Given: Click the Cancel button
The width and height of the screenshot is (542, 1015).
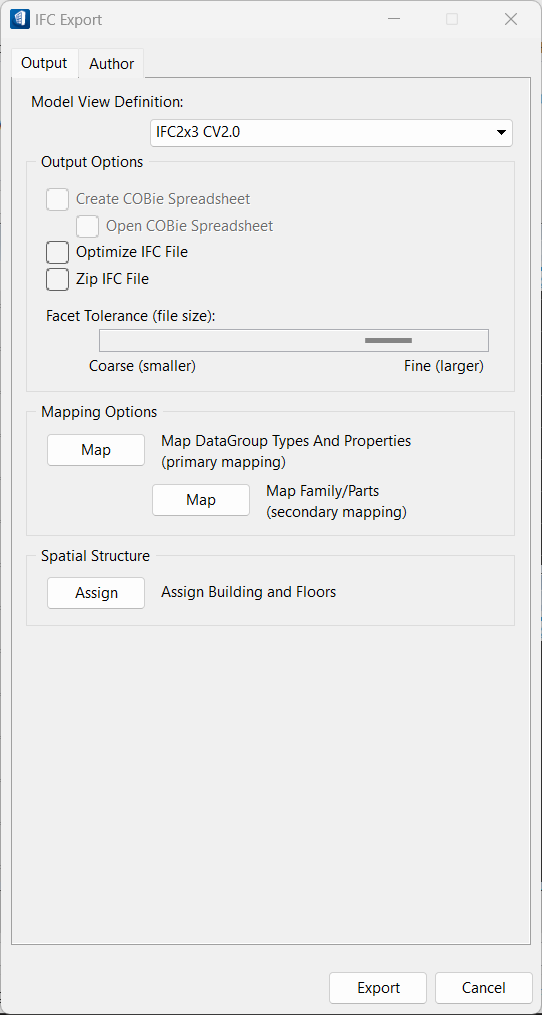Looking at the screenshot, I should tap(484, 988).
